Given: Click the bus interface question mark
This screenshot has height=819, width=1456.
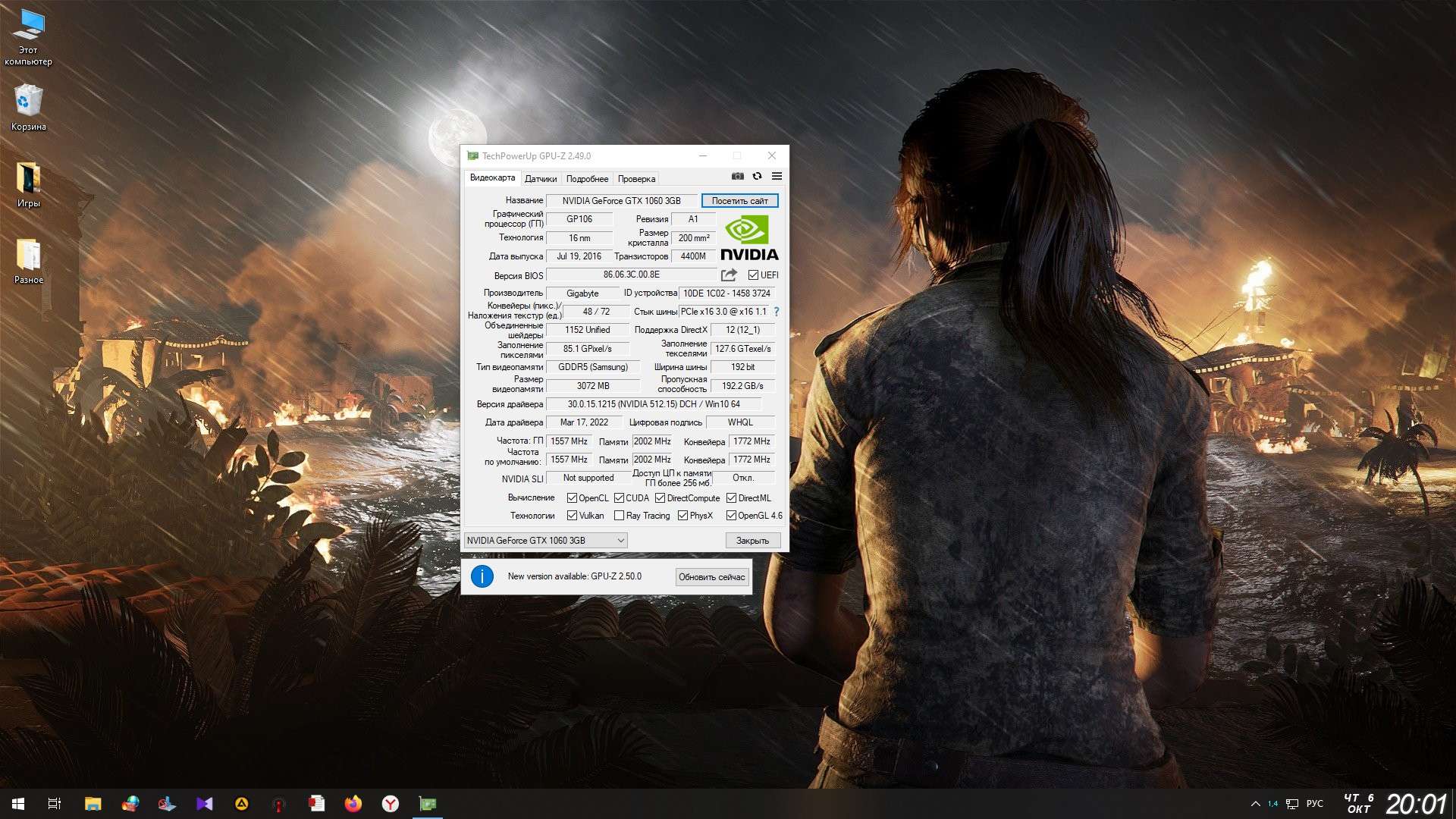Looking at the screenshot, I should pos(777,312).
